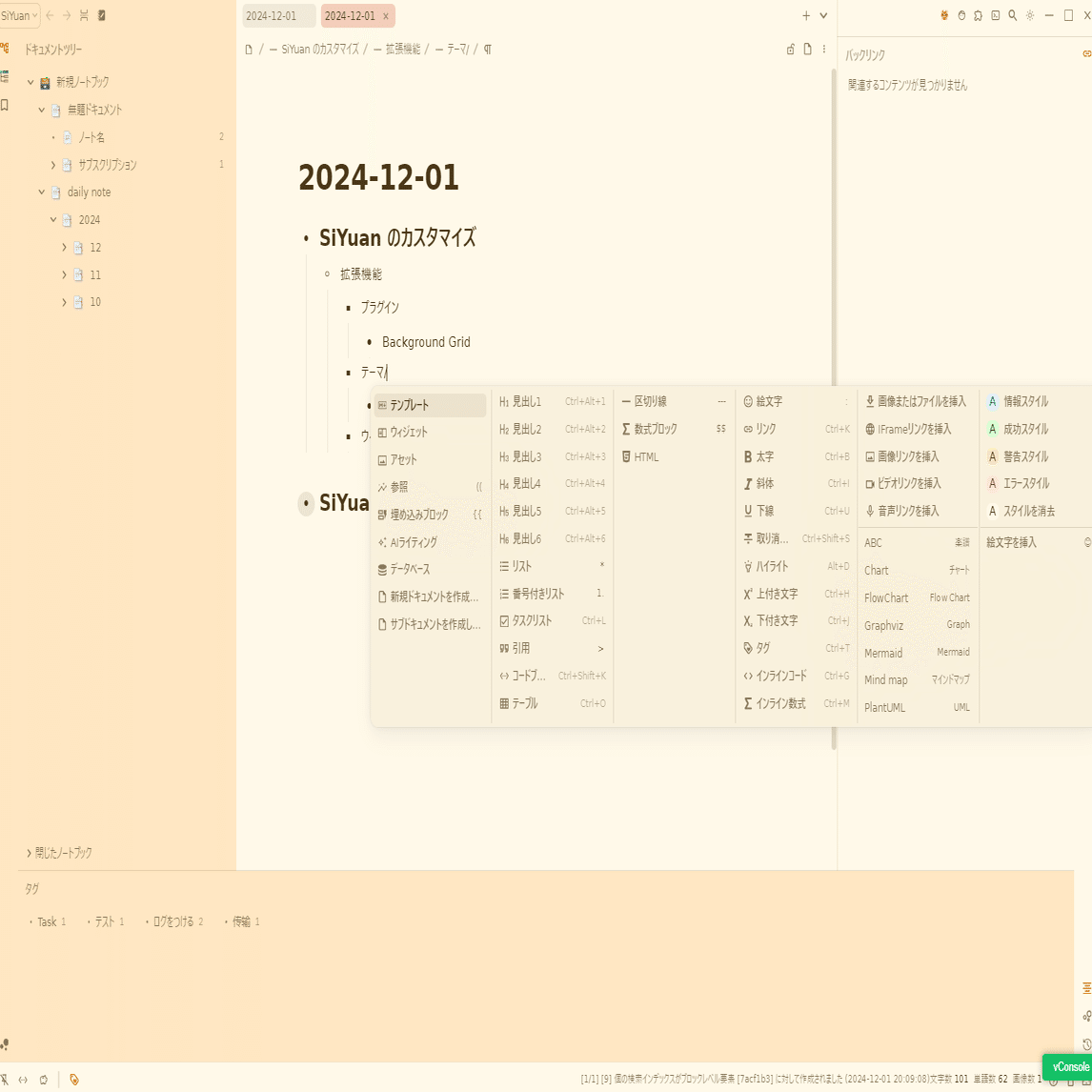This screenshot has width=1092, height=1092.
Task: Choose テンプレート from slash menu
Action: click(x=431, y=405)
